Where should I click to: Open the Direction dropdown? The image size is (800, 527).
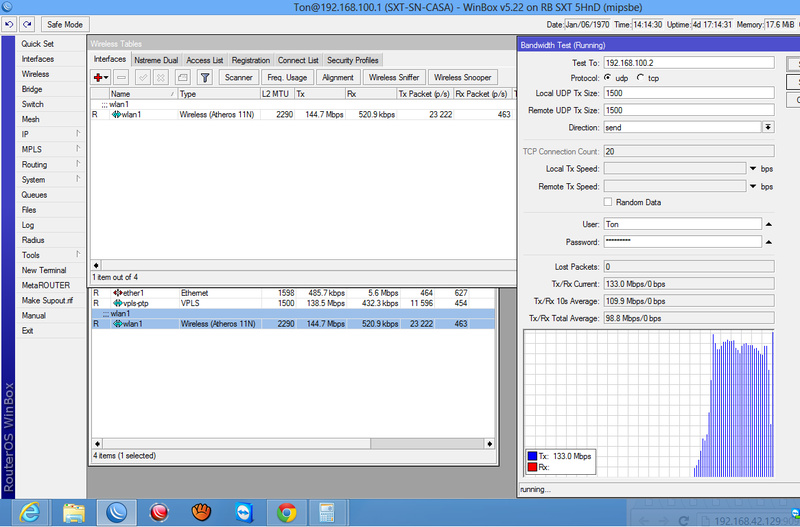click(x=768, y=127)
